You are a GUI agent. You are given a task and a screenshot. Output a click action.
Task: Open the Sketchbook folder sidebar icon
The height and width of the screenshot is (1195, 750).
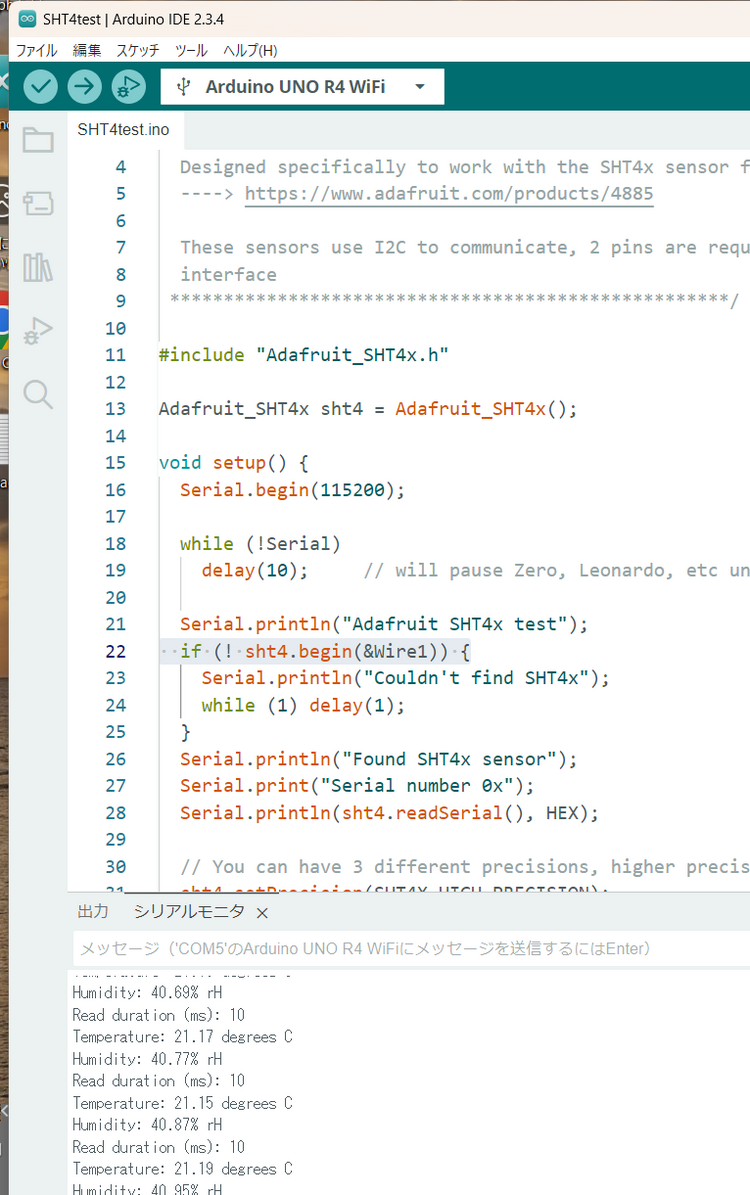[x=38, y=140]
